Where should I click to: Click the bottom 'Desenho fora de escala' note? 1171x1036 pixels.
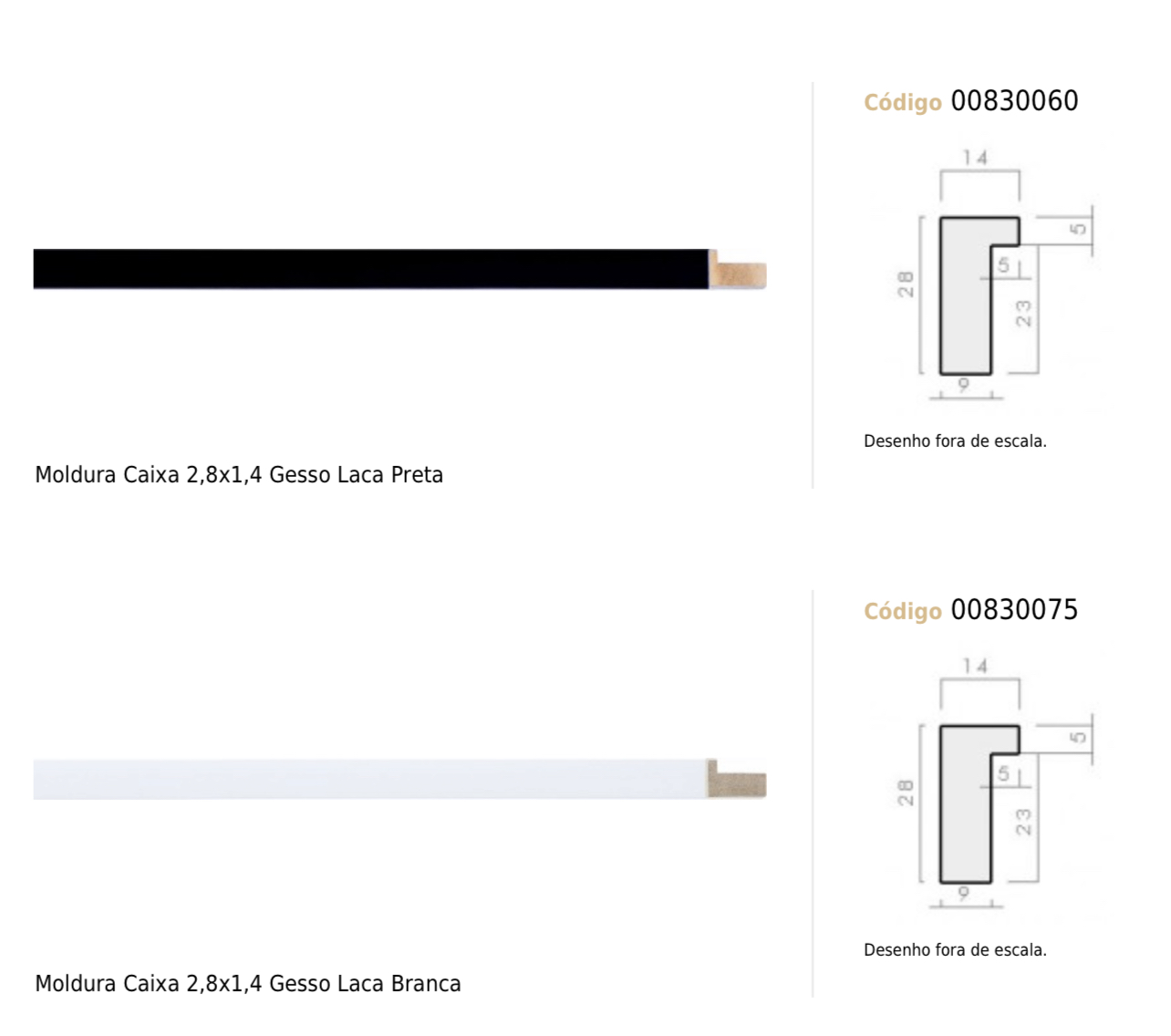coord(955,950)
